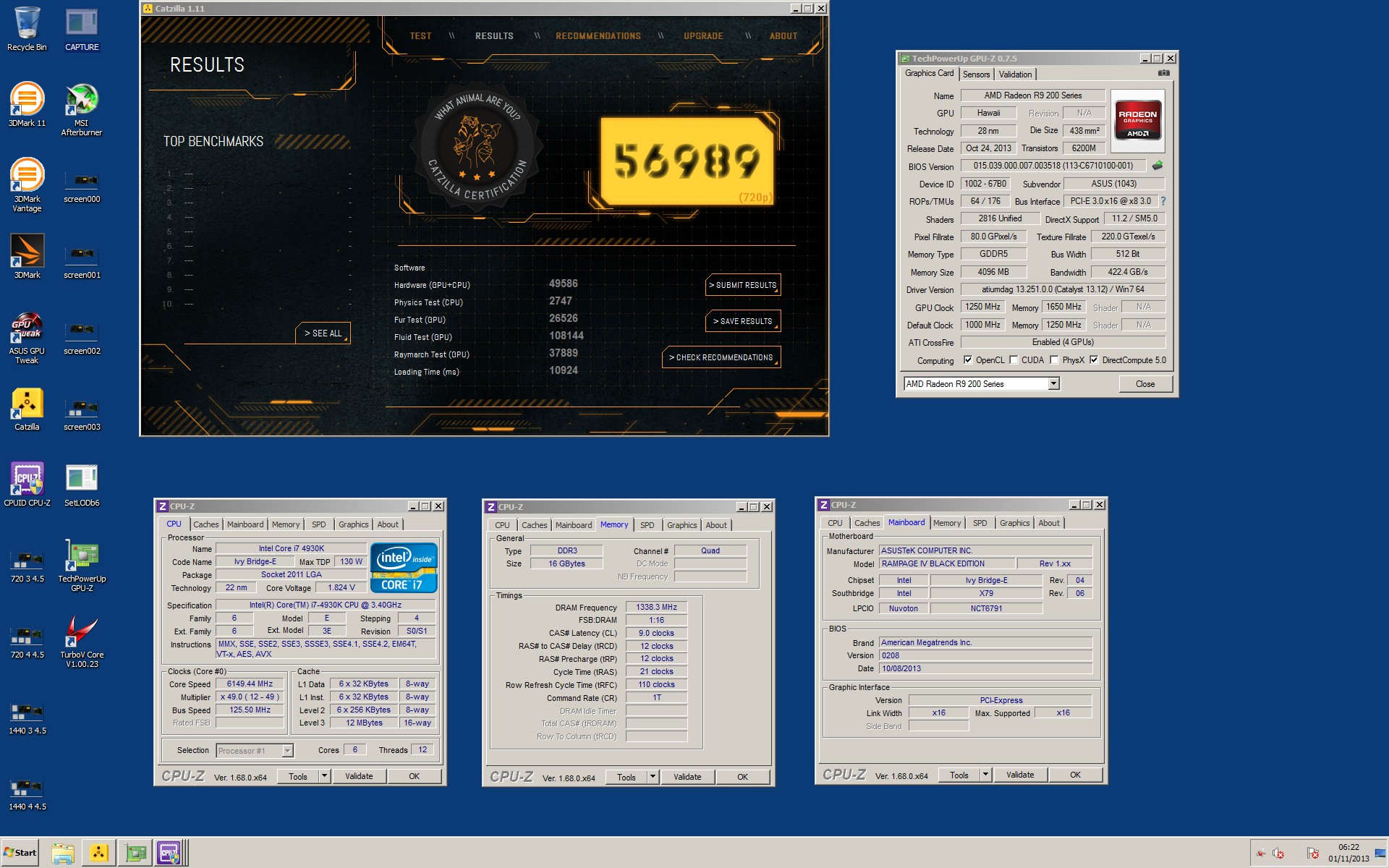1389x868 pixels.
Task: Click the Bus Interface question mark icon
Action: pyautogui.click(x=1163, y=201)
